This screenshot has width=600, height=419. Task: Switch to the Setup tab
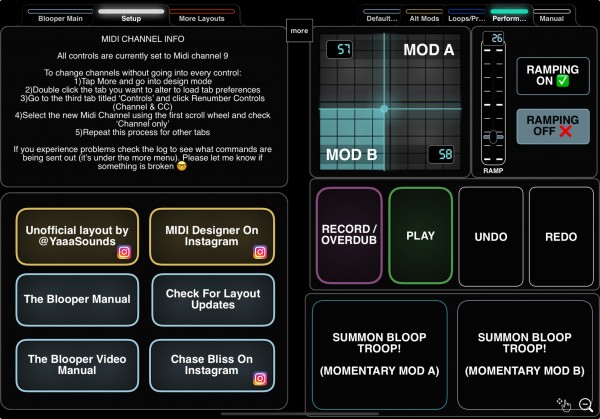[x=131, y=16]
